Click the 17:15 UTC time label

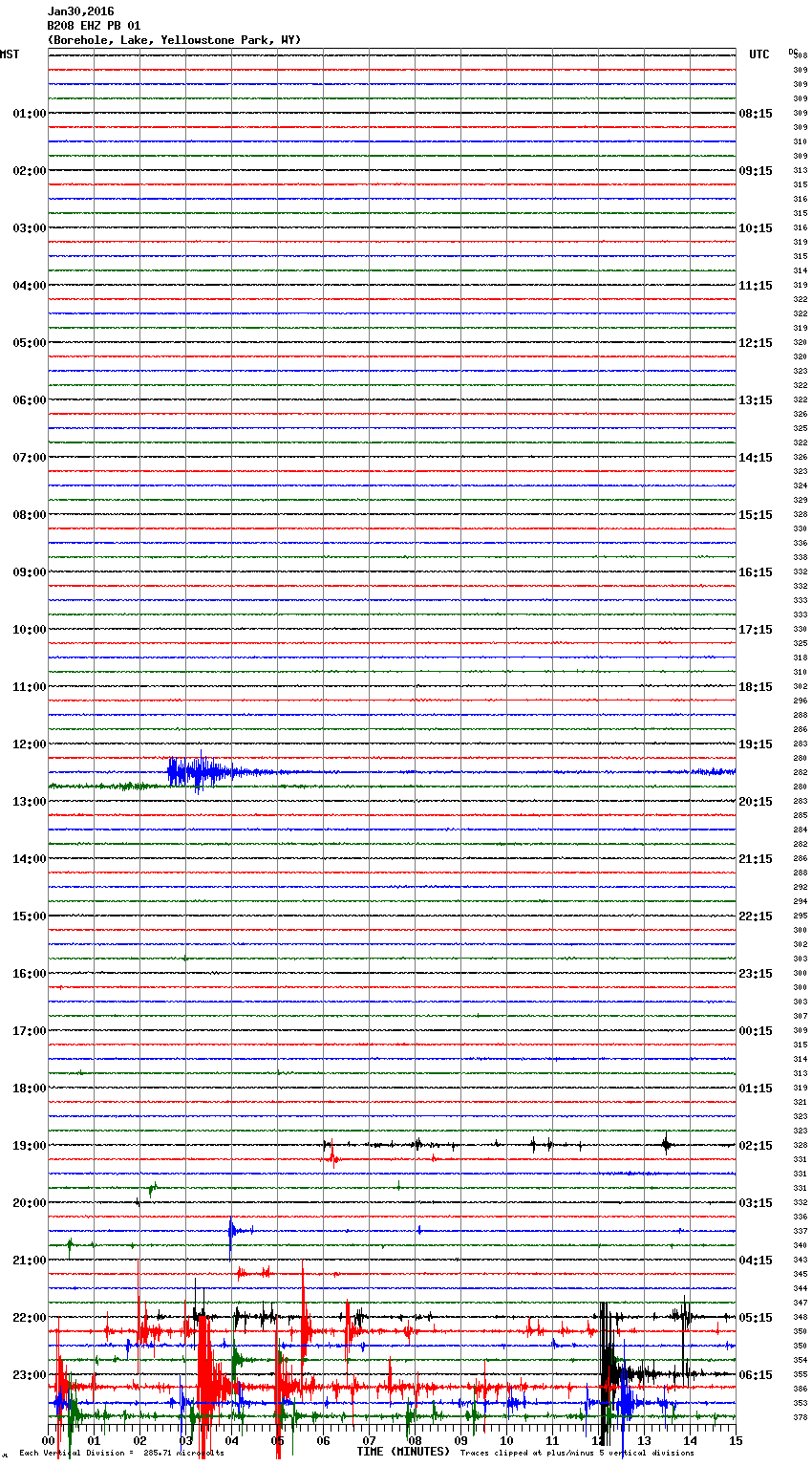[756, 630]
